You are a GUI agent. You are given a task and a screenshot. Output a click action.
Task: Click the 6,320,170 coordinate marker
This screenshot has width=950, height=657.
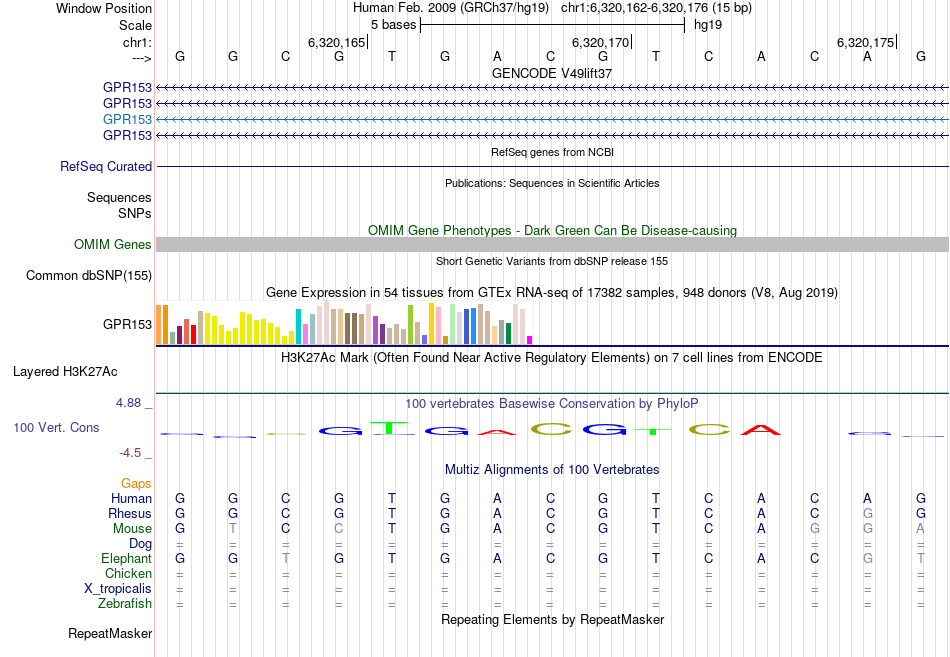[x=601, y=42]
